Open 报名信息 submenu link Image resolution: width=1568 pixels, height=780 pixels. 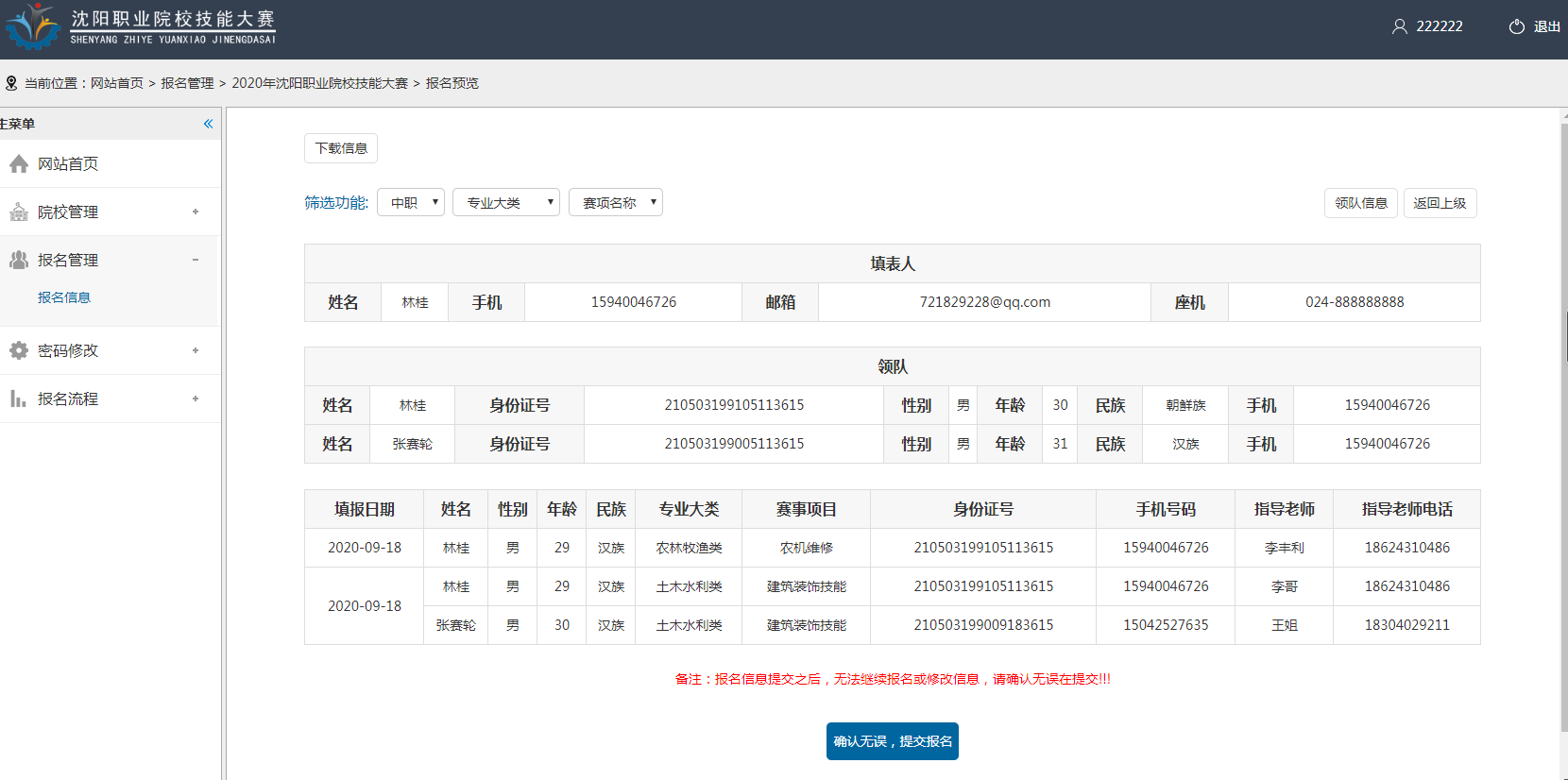click(64, 297)
